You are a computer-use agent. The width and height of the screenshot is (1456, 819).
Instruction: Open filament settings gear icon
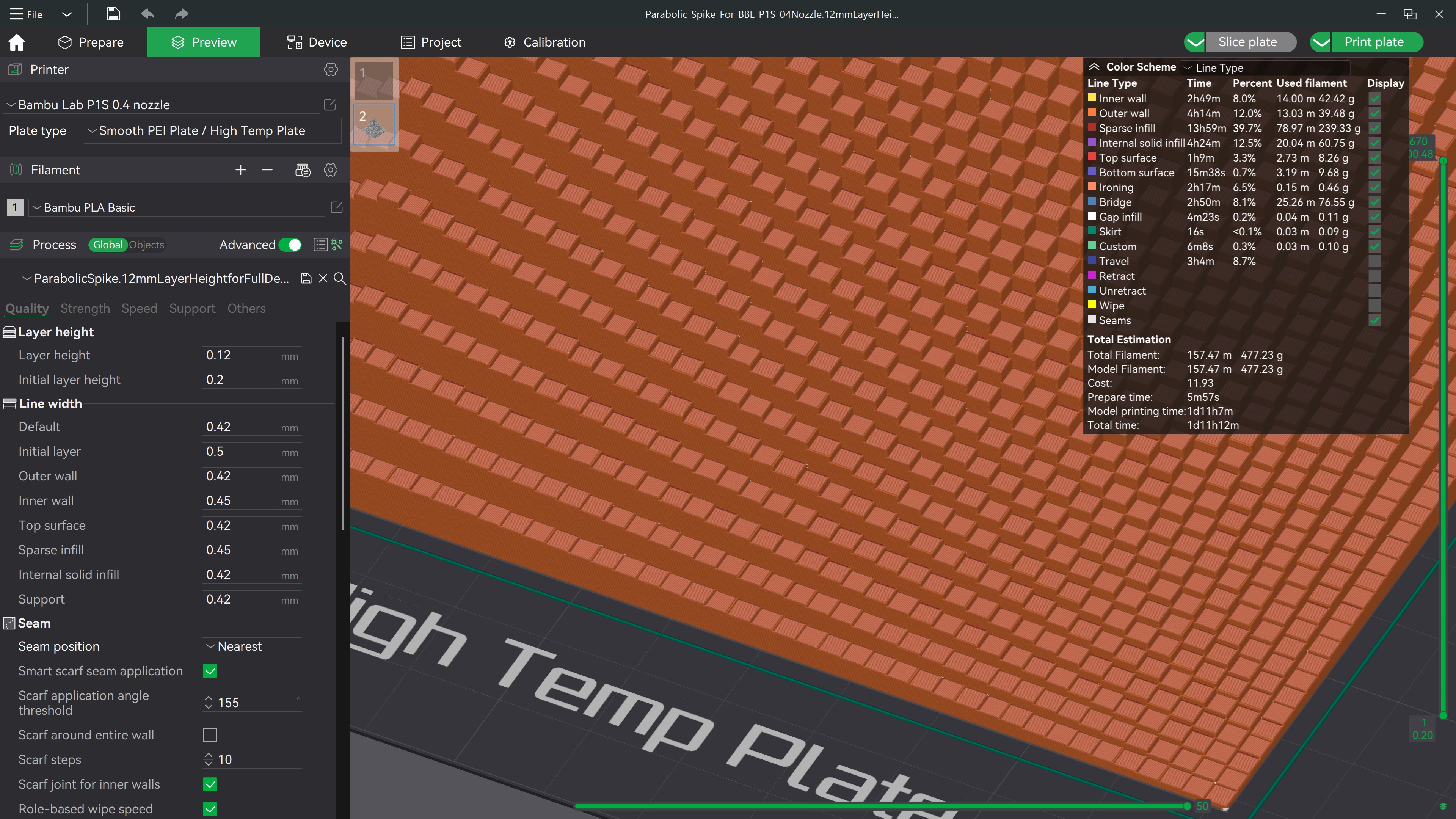[x=331, y=170]
